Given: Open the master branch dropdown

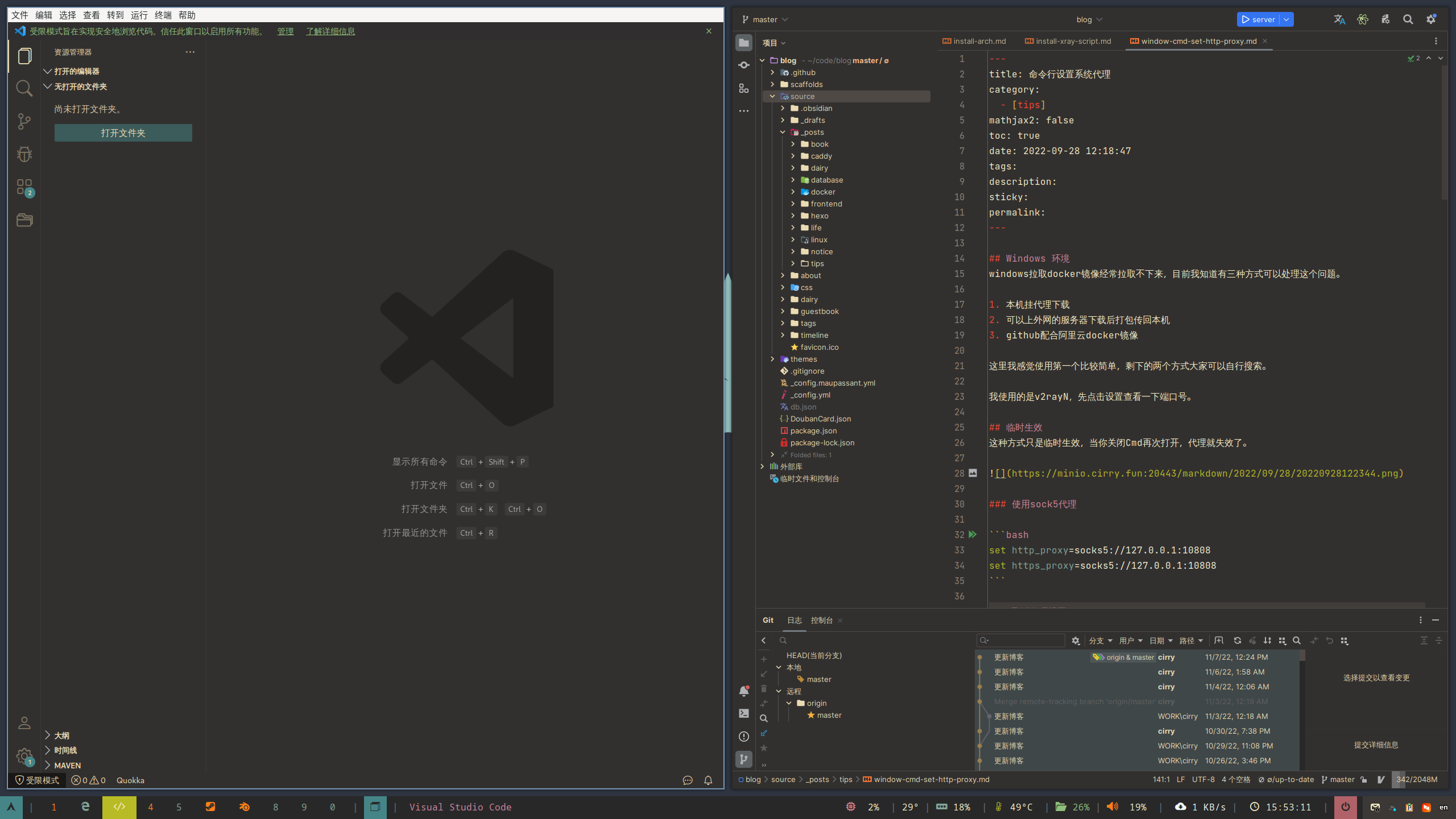Looking at the screenshot, I should coord(765,19).
